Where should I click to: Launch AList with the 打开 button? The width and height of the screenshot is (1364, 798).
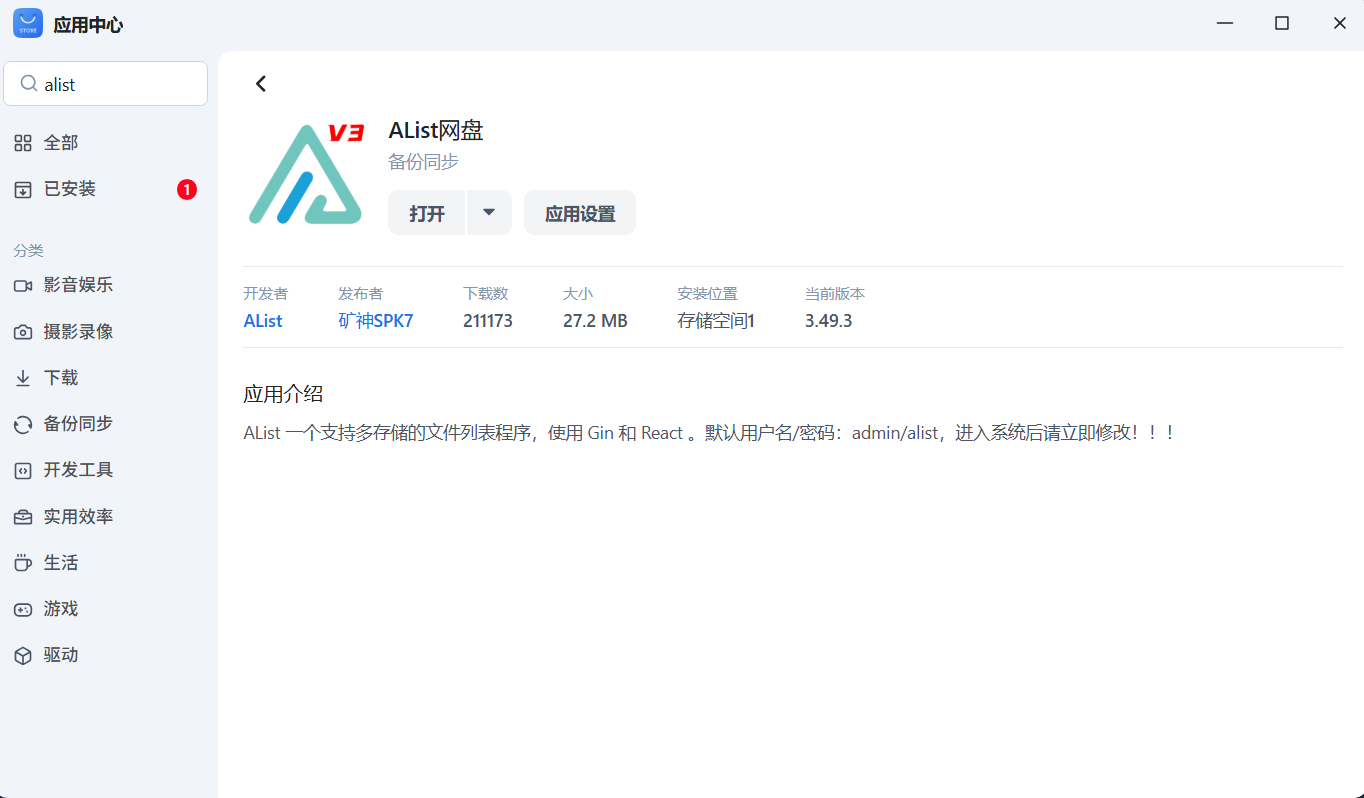427,213
